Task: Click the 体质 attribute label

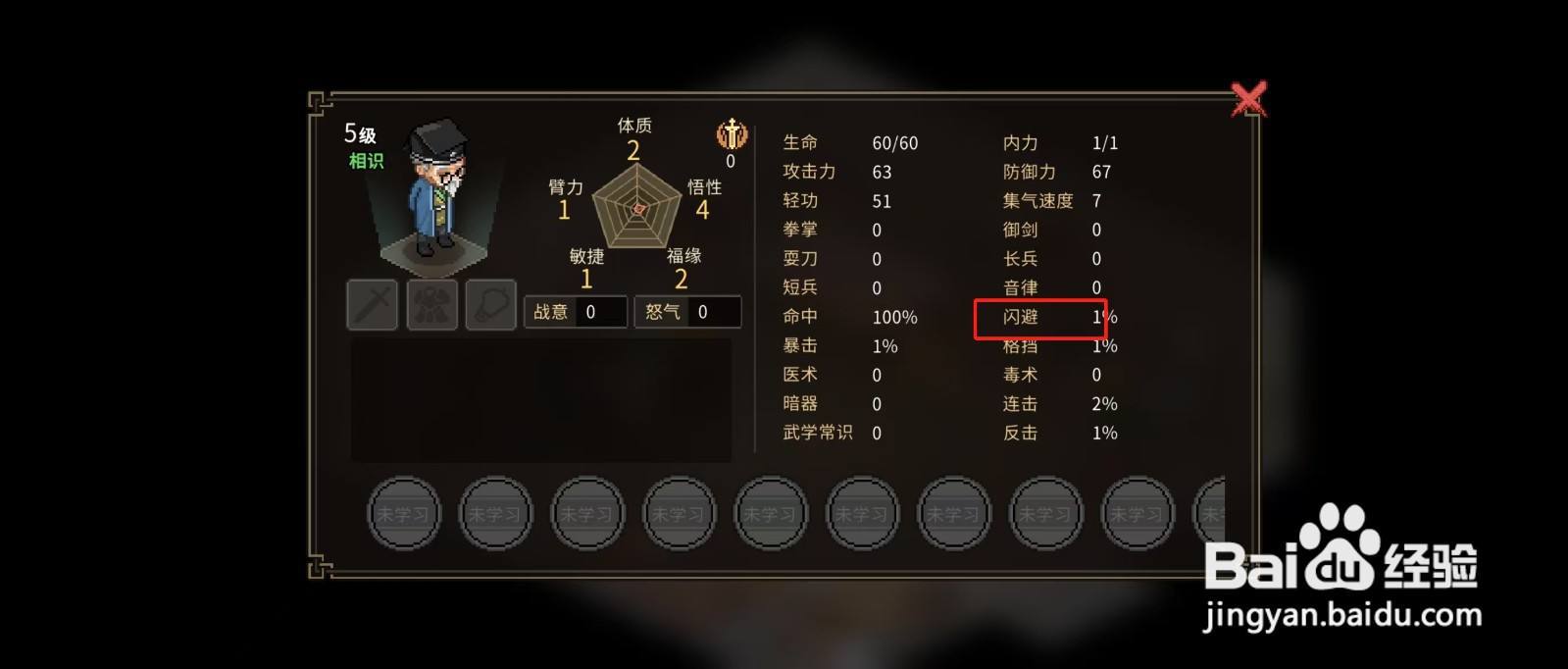Action: click(634, 126)
